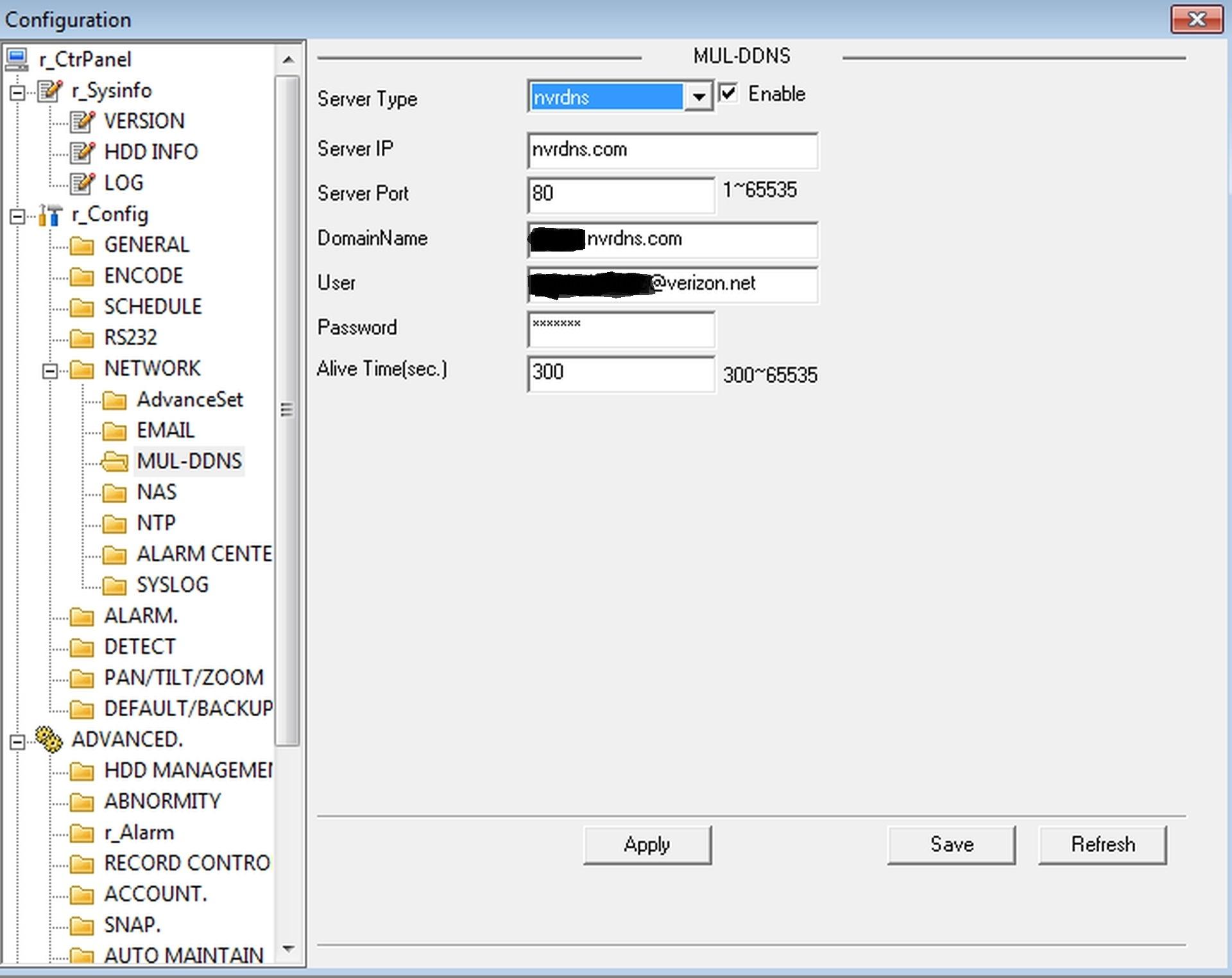Click the VERSION notepad icon
The height and width of the screenshot is (978, 1232).
pyautogui.click(x=82, y=121)
